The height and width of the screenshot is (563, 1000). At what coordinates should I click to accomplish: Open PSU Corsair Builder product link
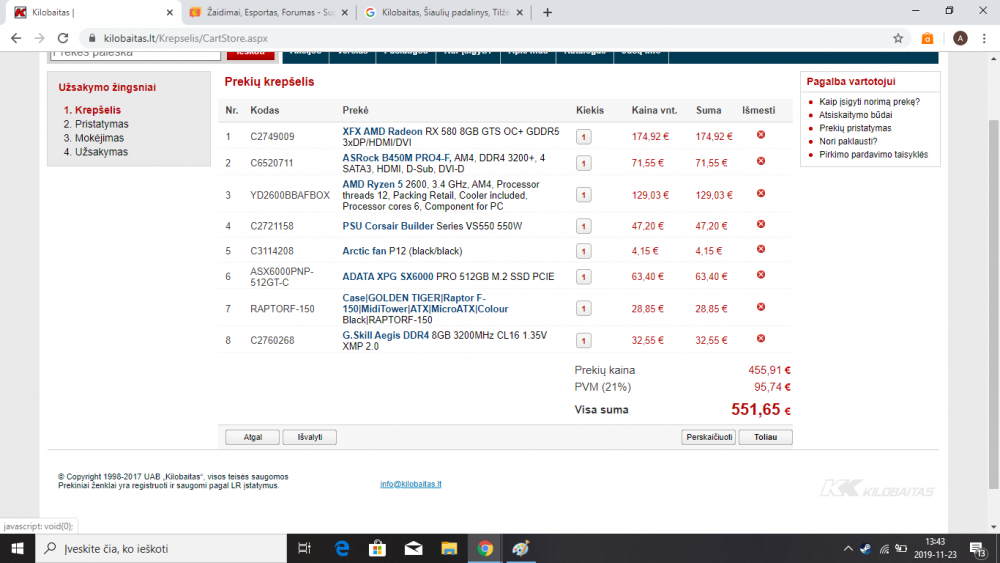(388, 226)
